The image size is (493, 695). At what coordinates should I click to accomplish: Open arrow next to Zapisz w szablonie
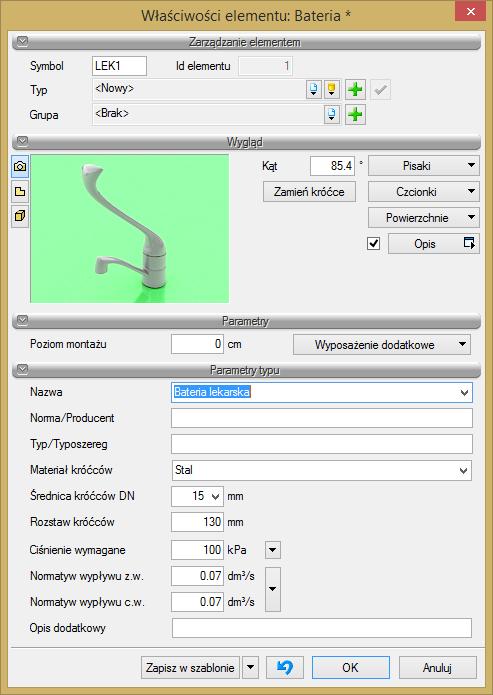coord(250,668)
